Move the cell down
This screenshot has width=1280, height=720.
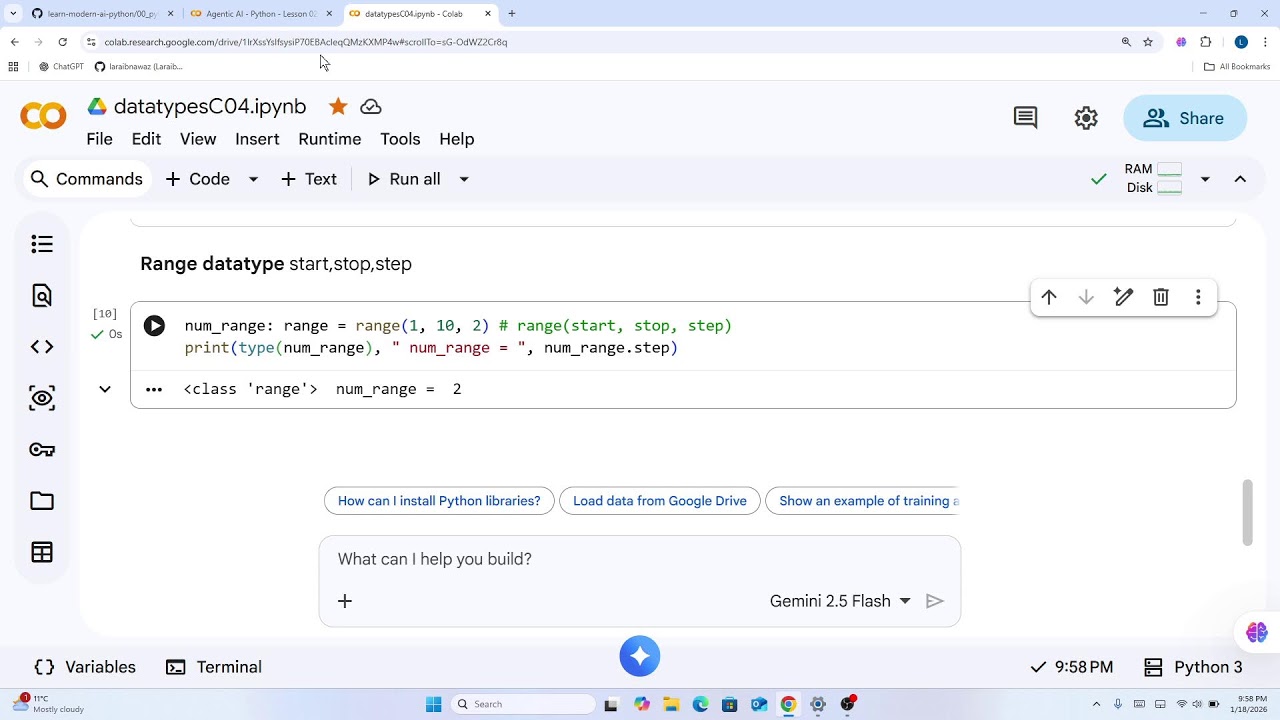(x=1086, y=297)
